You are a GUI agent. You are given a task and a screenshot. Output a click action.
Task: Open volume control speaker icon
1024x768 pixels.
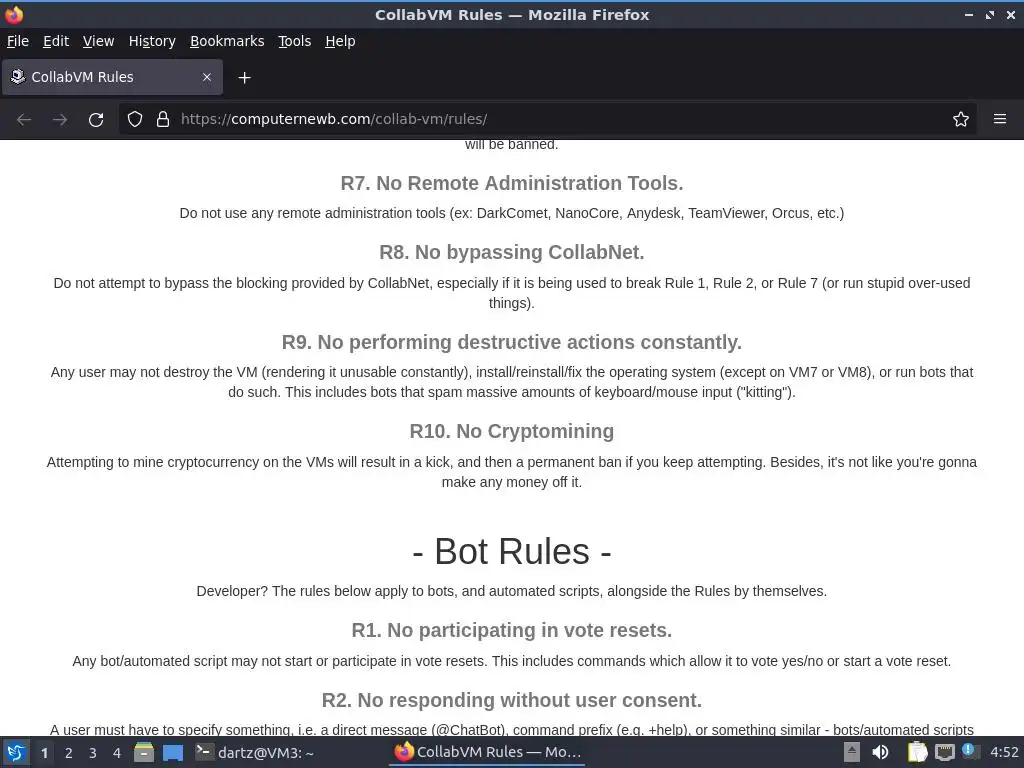coord(880,752)
